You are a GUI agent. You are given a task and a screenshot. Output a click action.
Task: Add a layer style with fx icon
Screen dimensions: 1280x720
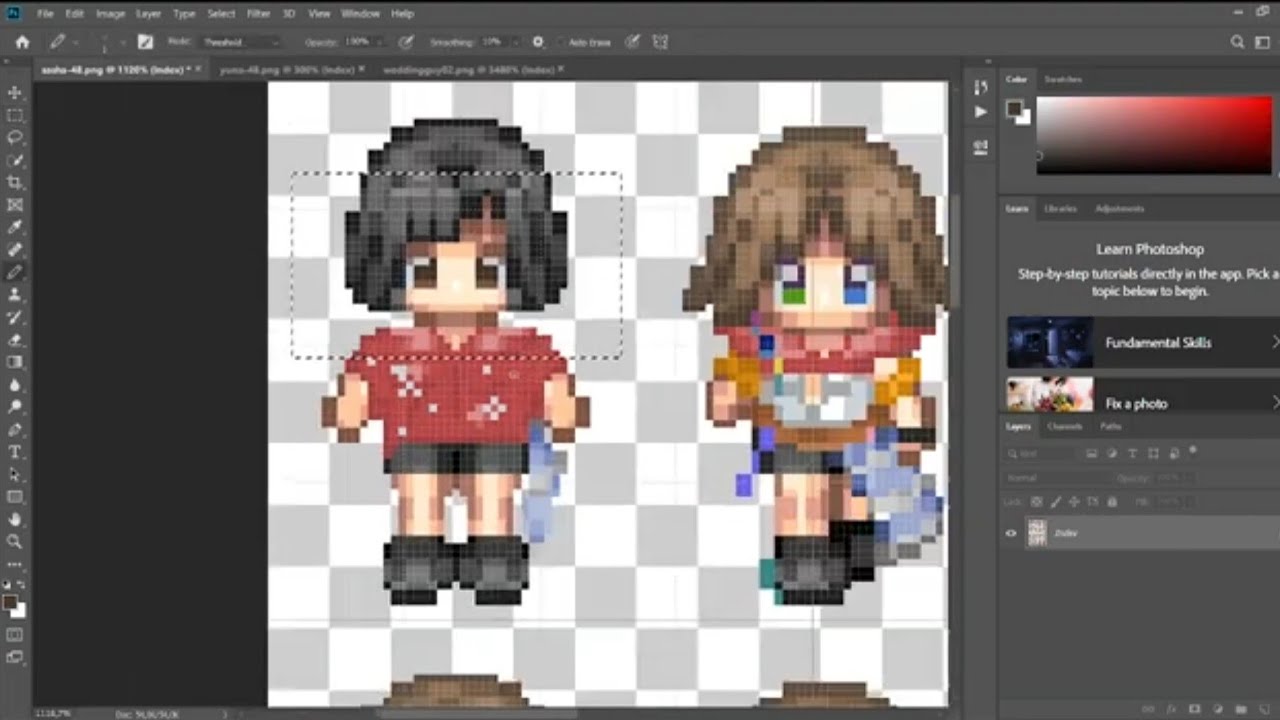point(1171,709)
